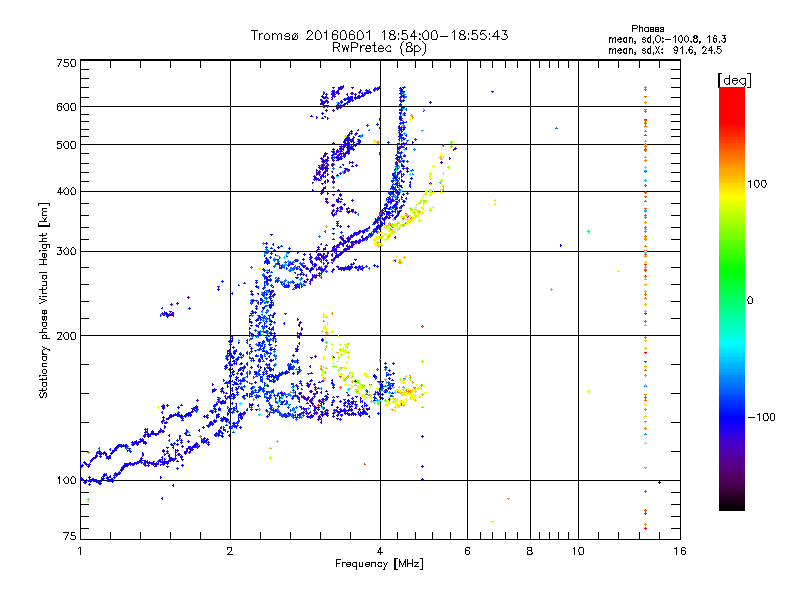Click the "[deg]" colorbar unit label
Screen dimensions: 800x600
click(734, 80)
